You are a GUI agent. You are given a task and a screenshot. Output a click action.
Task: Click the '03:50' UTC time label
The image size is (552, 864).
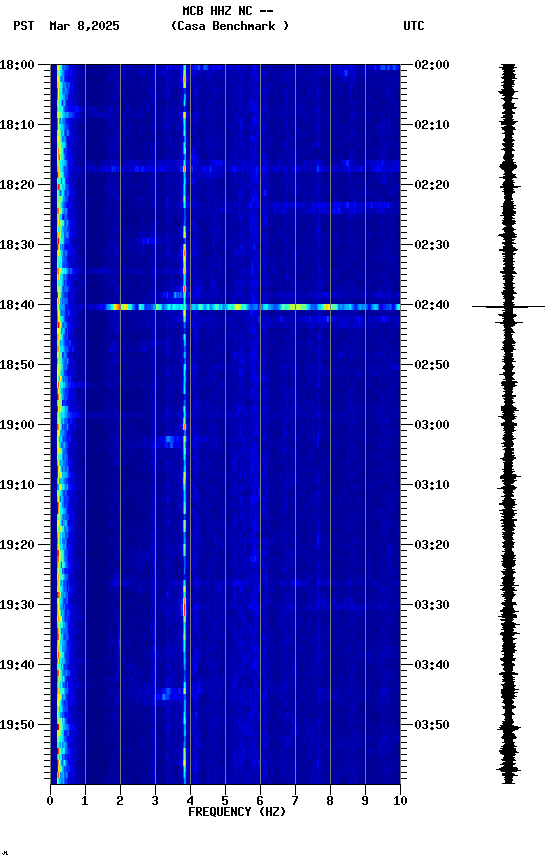tap(432, 725)
